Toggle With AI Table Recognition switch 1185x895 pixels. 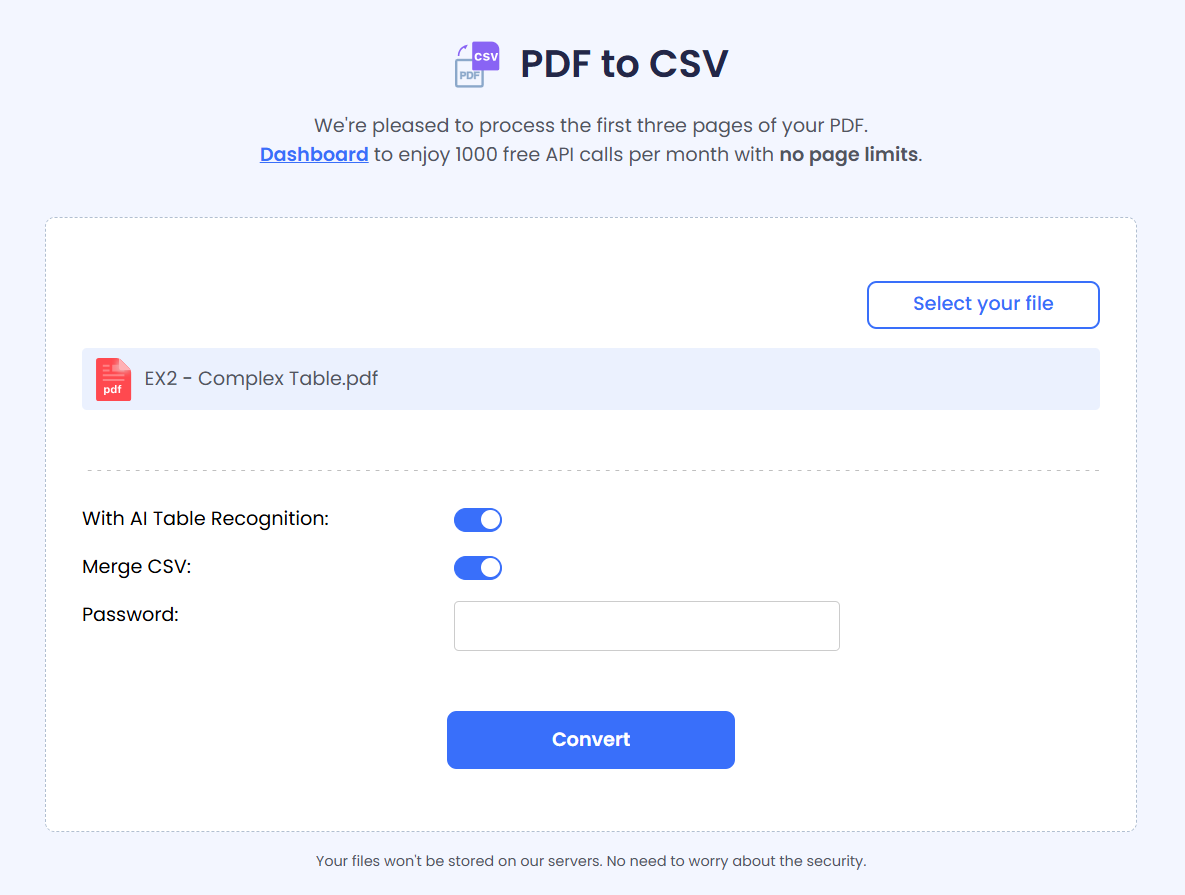coord(478,520)
